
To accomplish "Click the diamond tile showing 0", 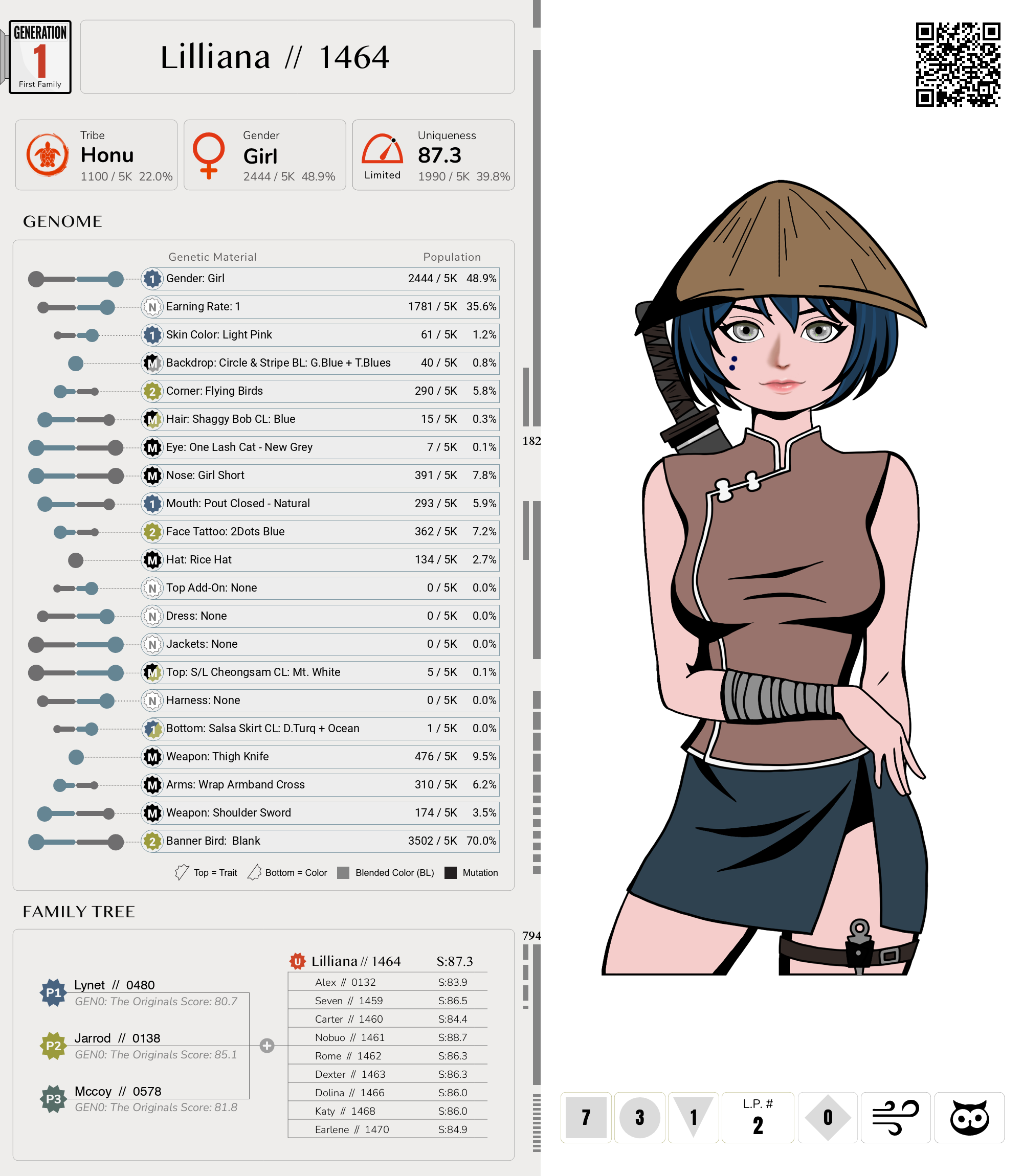I will pos(828,1117).
